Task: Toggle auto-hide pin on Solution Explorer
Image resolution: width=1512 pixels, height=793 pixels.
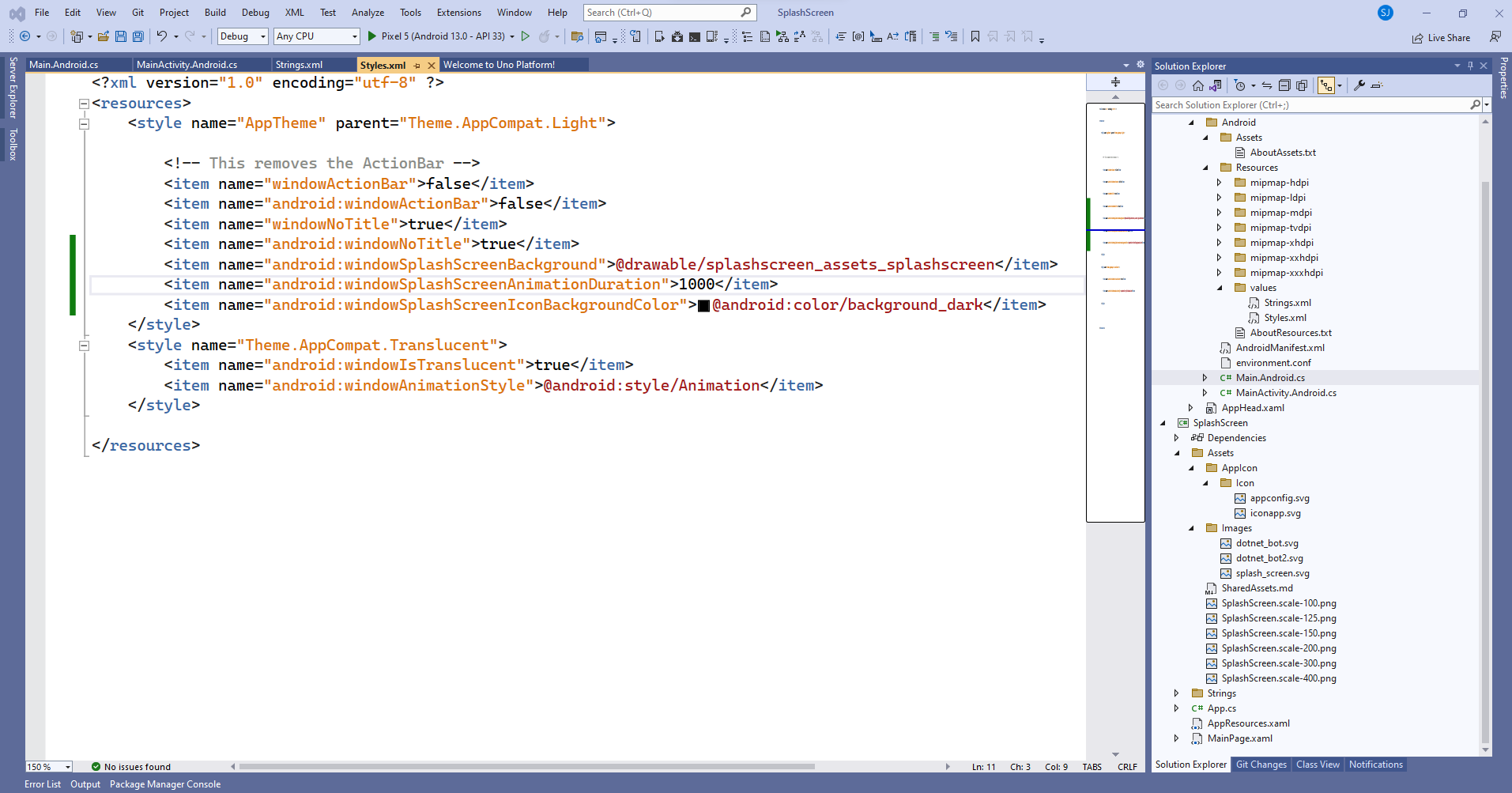Action: [1469, 66]
